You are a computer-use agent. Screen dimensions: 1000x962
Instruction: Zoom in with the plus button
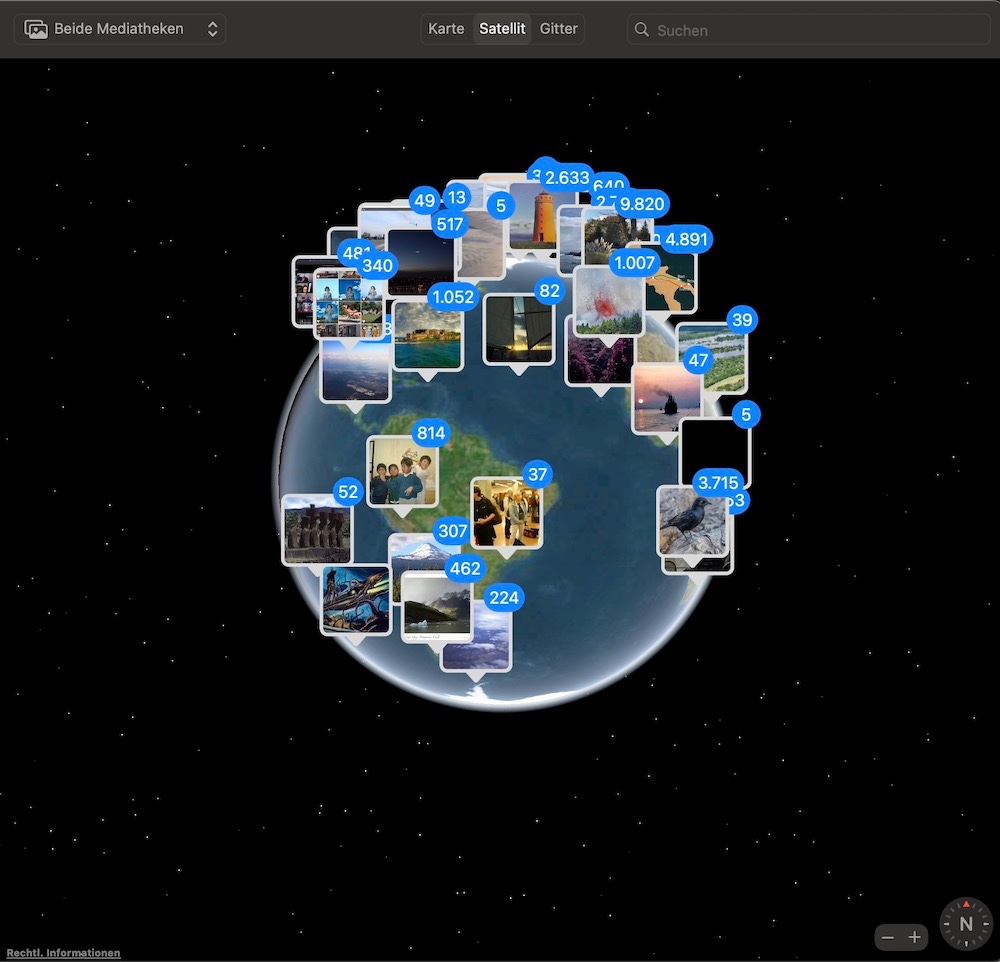tap(914, 937)
